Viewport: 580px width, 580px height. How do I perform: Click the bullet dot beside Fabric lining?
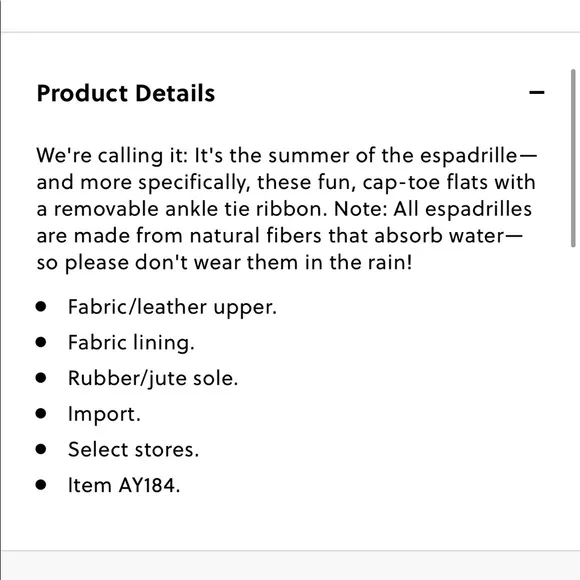pyautogui.click(x=41, y=342)
